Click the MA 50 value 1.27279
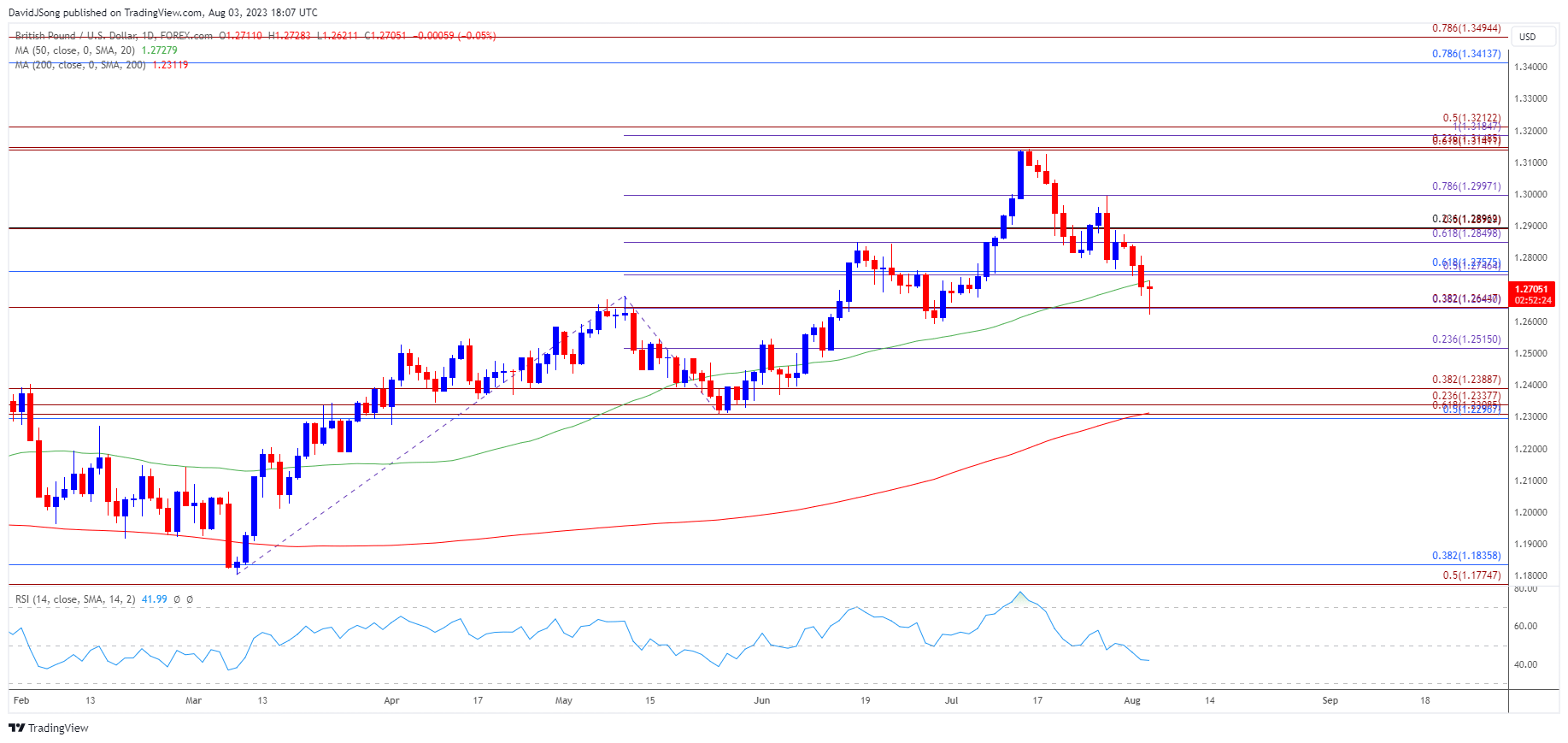This screenshot has height=743, width=1568. tap(160, 50)
